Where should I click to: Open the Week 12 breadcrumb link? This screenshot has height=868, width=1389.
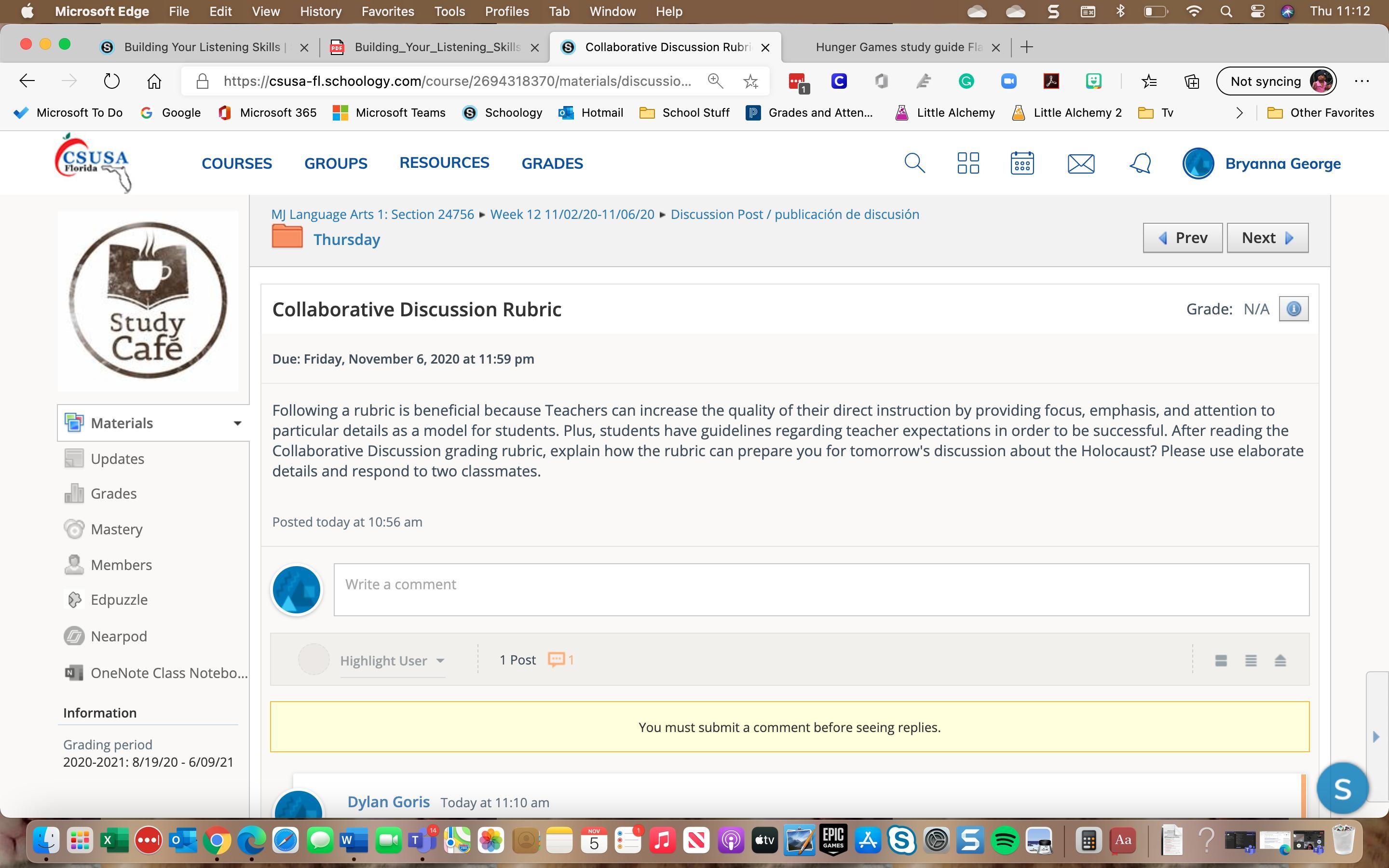pyautogui.click(x=572, y=214)
